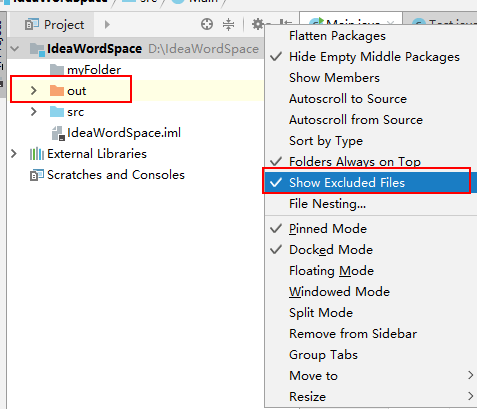Open the Project panel settings gear icon
This screenshot has width=477, height=409.
(x=258, y=24)
